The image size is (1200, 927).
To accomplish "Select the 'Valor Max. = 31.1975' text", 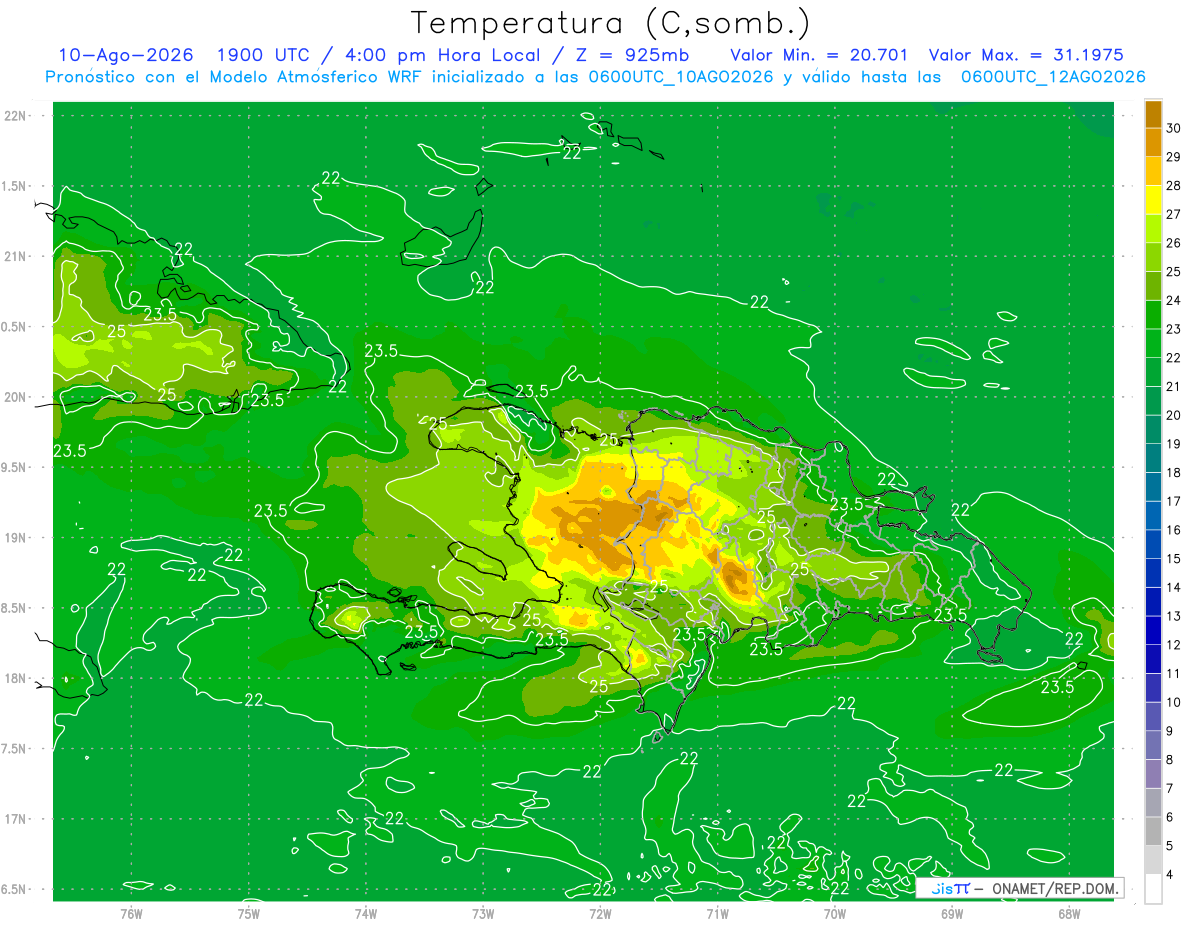I will click(1026, 56).
